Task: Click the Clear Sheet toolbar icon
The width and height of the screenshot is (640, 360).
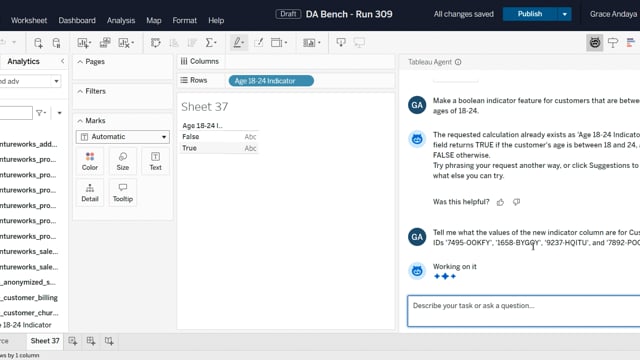Action: coord(124,43)
